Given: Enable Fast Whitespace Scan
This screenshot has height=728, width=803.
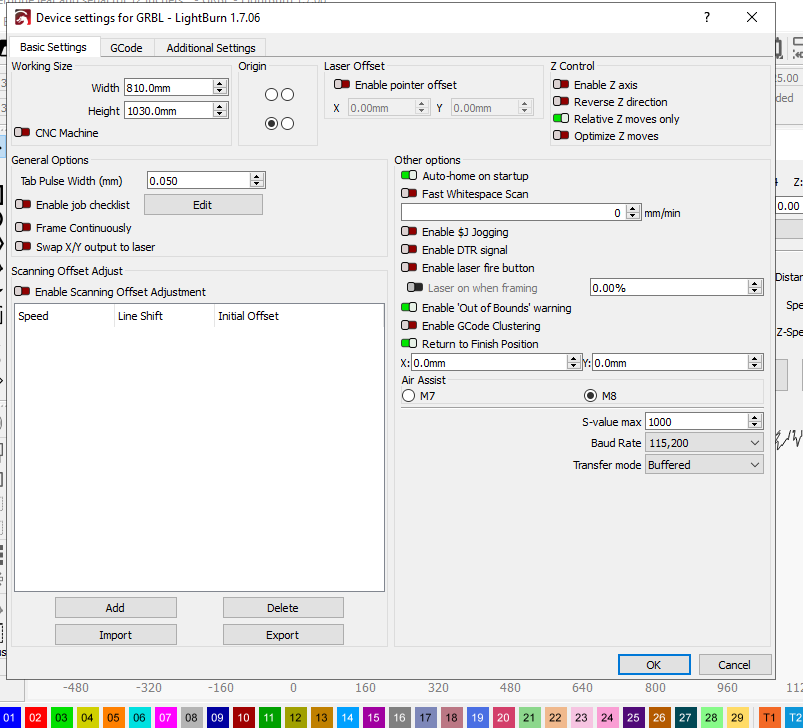Looking at the screenshot, I should pyautogui.click(x=409, y=194).
